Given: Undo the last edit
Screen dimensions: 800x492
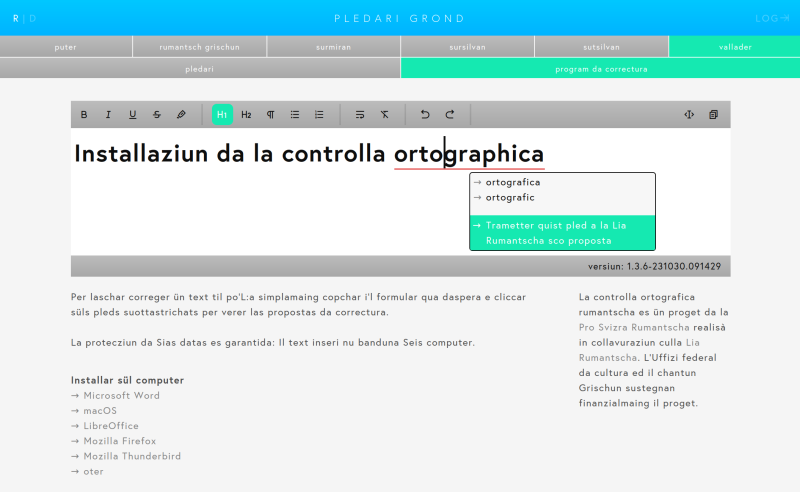Looking at the screenshot, I should (x=425, y=115).
